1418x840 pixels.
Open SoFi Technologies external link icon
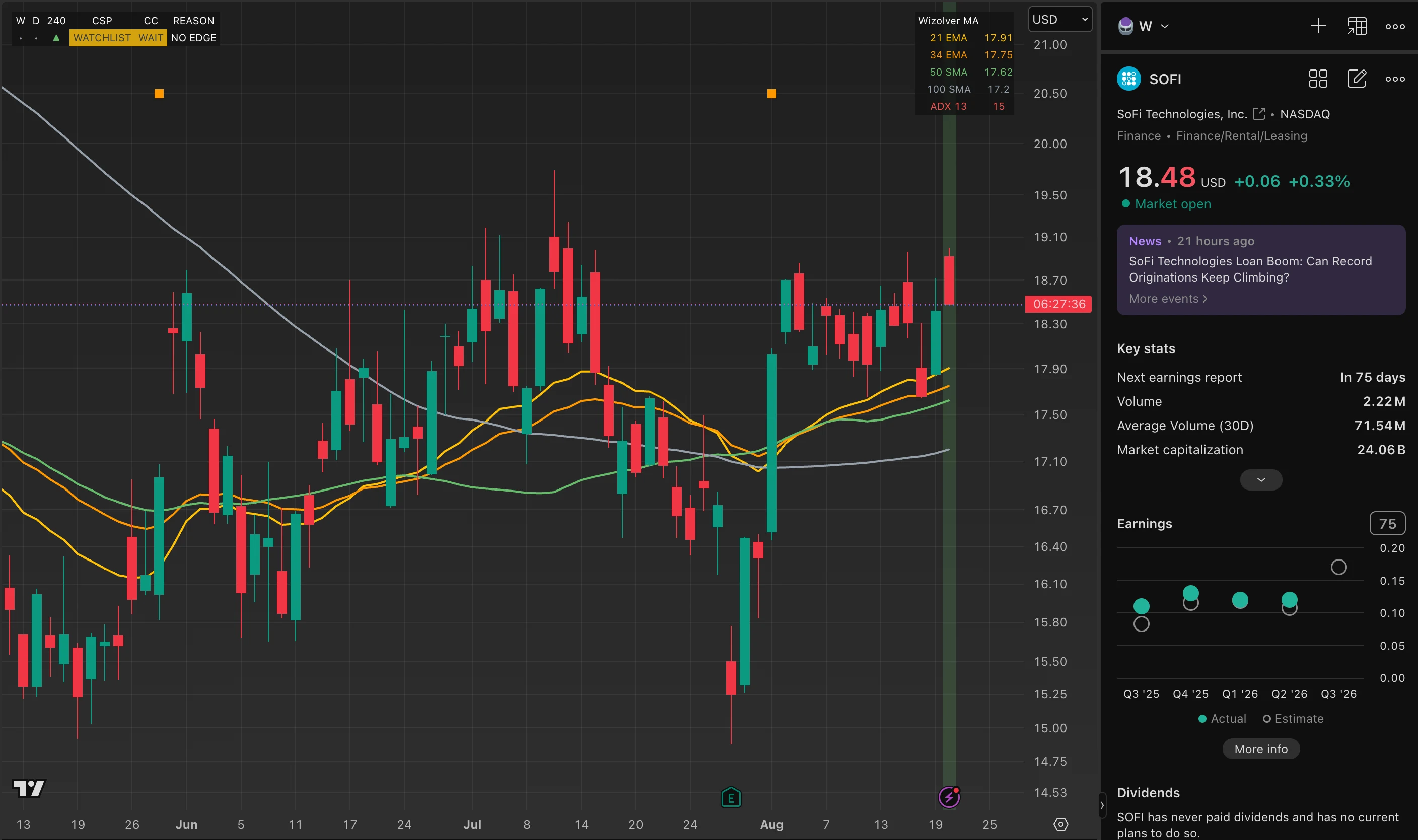click(x=1258, y=114)
